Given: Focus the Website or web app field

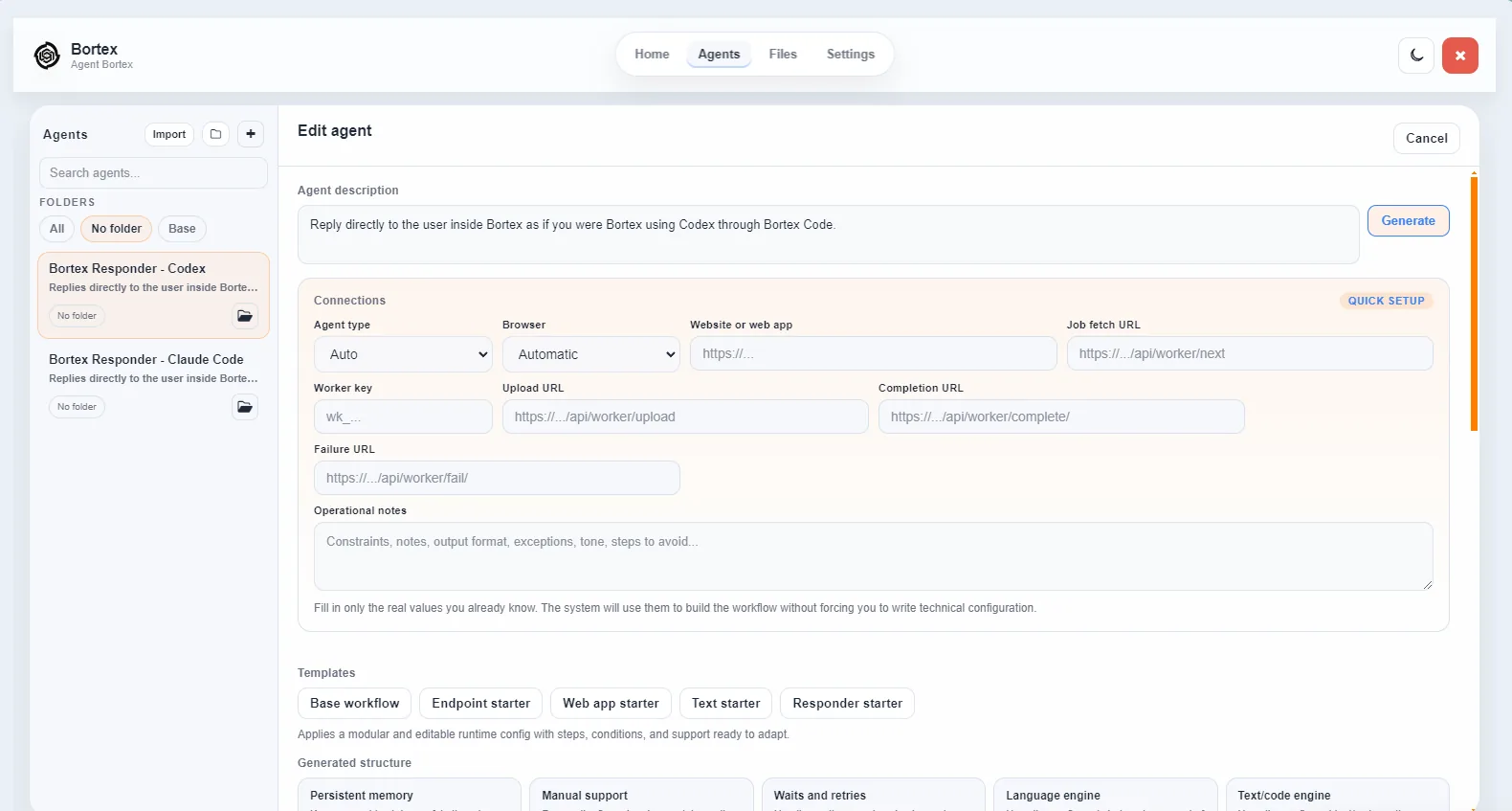Looking at the screenshot, I should (x=874, y=353).
